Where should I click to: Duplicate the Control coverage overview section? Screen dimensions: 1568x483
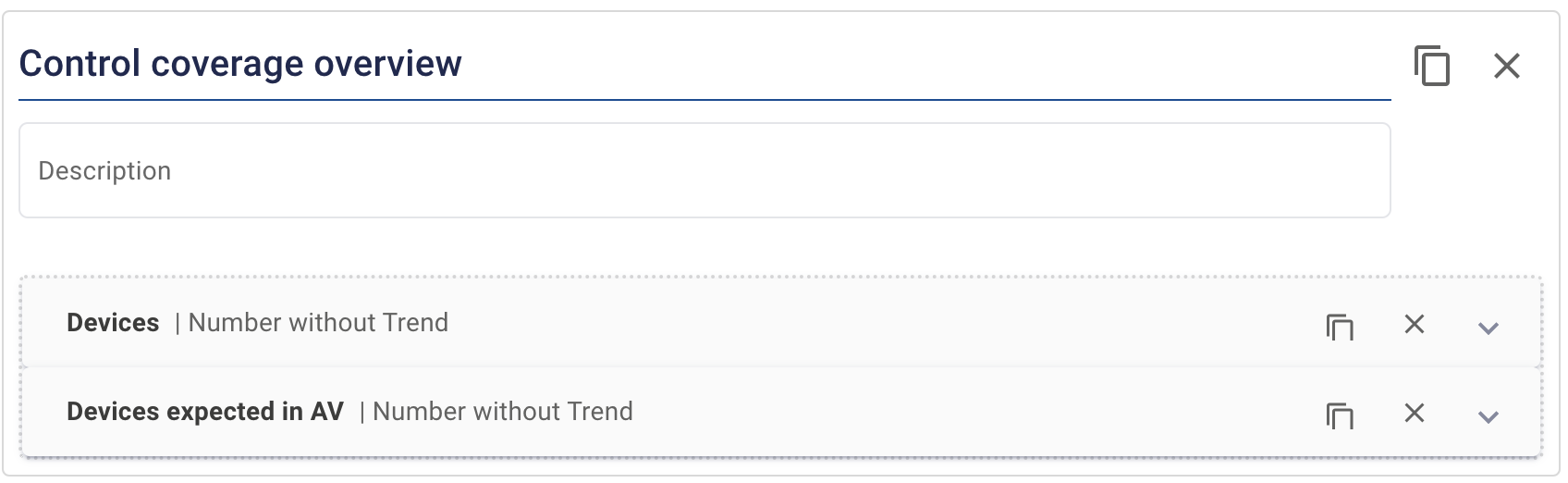pos(1431,66)
